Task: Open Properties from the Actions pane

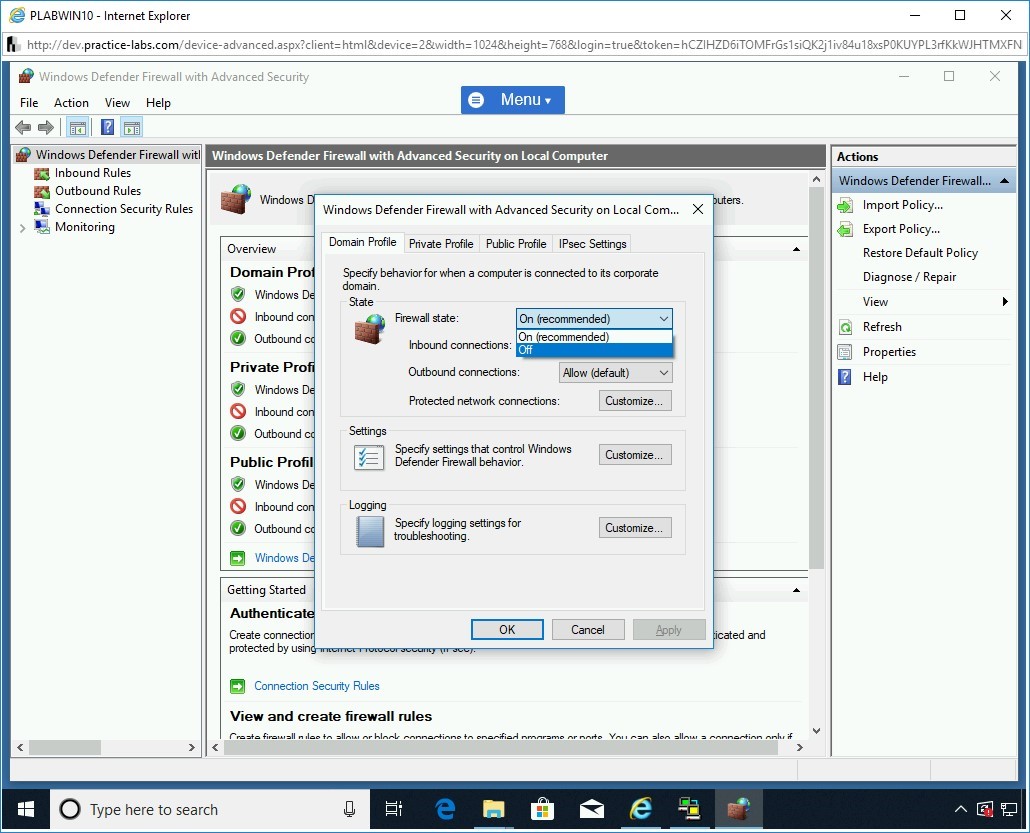Action: coord(889,352)
